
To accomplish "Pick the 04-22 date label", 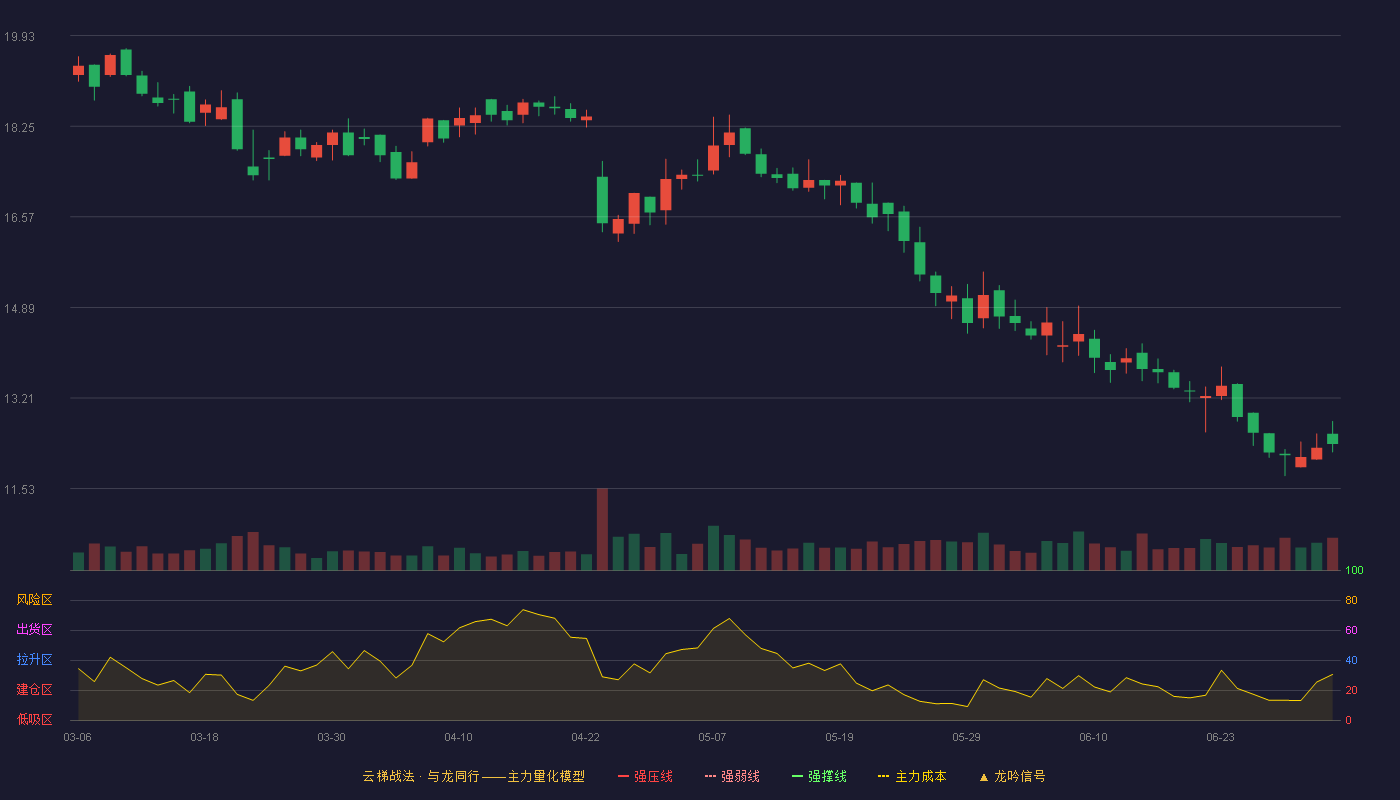I will (x=585, y=737).
